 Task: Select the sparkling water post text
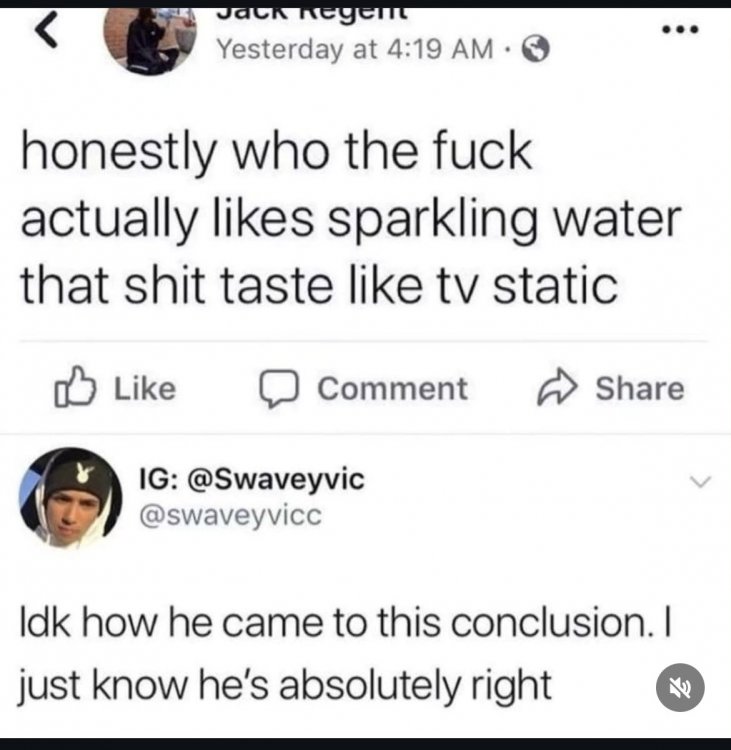coord(351,218)
